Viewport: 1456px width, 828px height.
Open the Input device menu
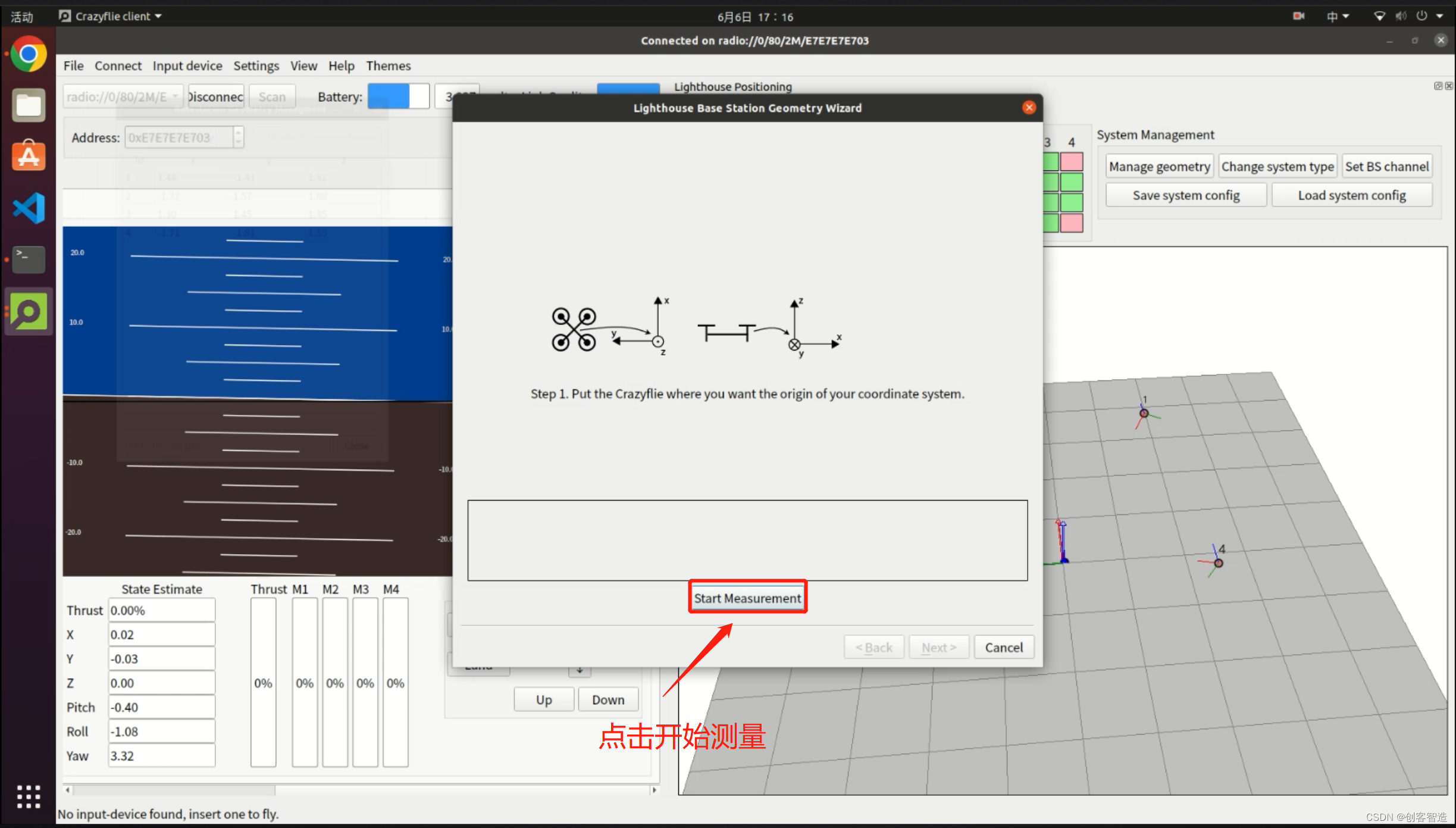point(187,65)
